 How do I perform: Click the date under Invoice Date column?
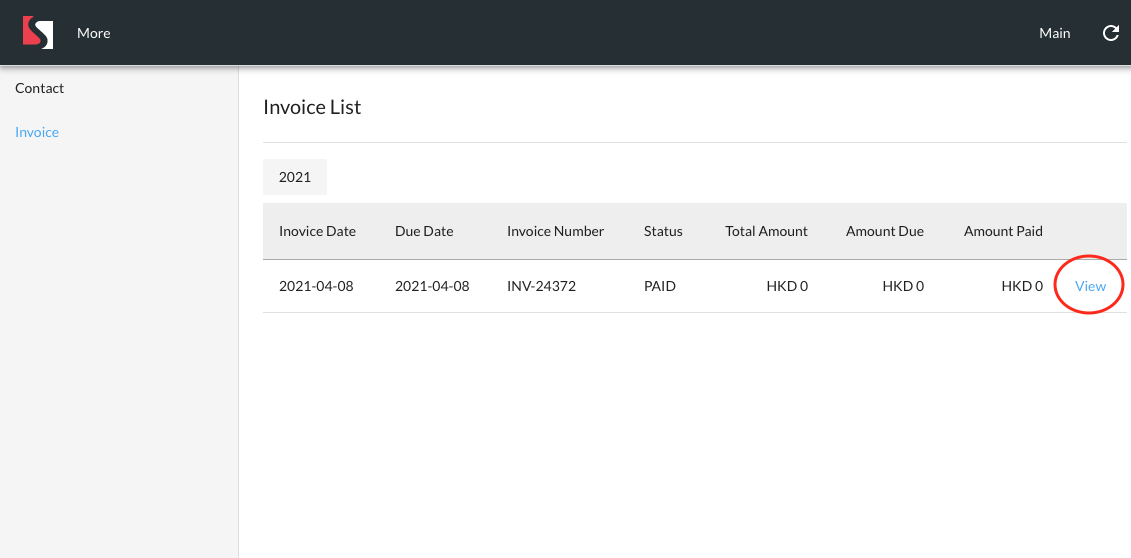tap(316, 286)
